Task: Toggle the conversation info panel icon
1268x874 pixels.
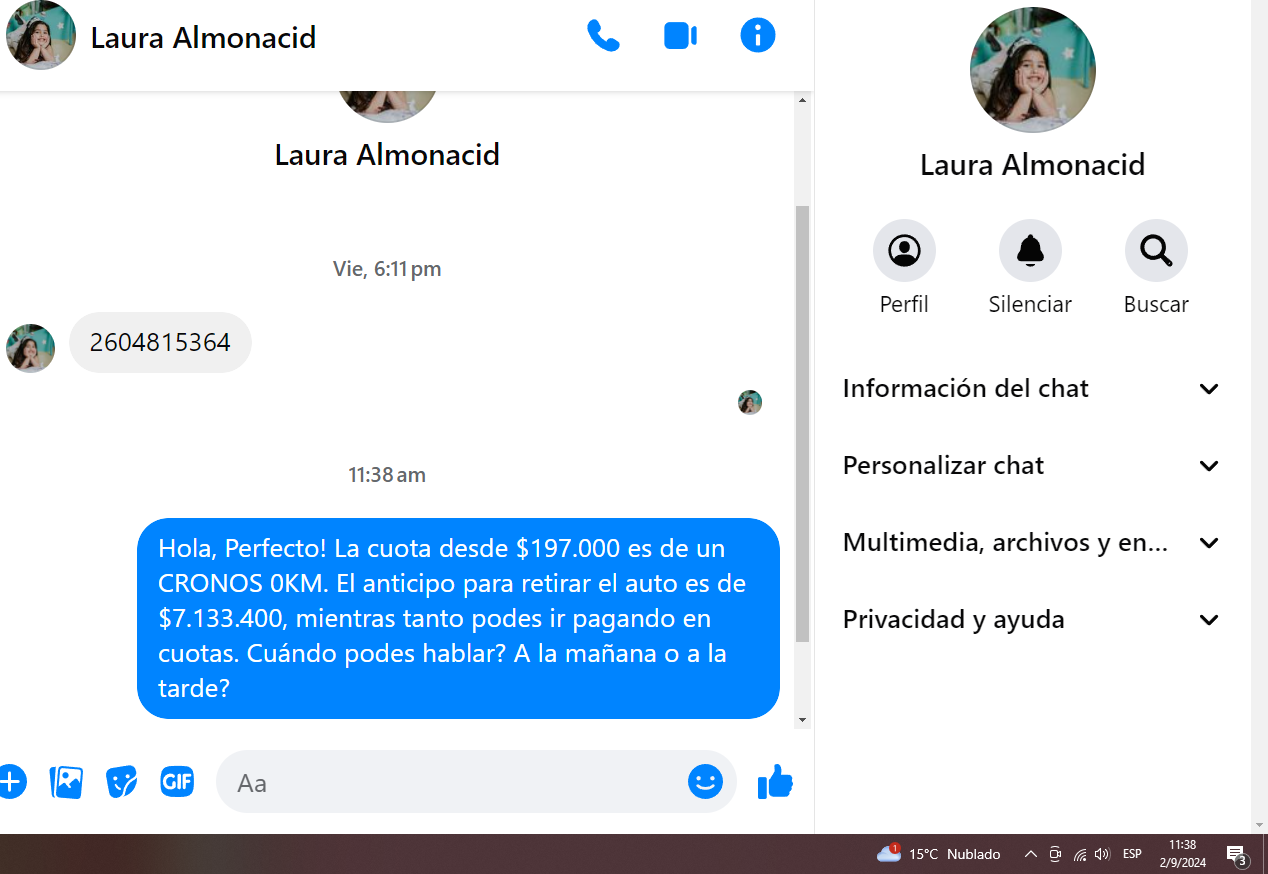Action: [758, 36]
